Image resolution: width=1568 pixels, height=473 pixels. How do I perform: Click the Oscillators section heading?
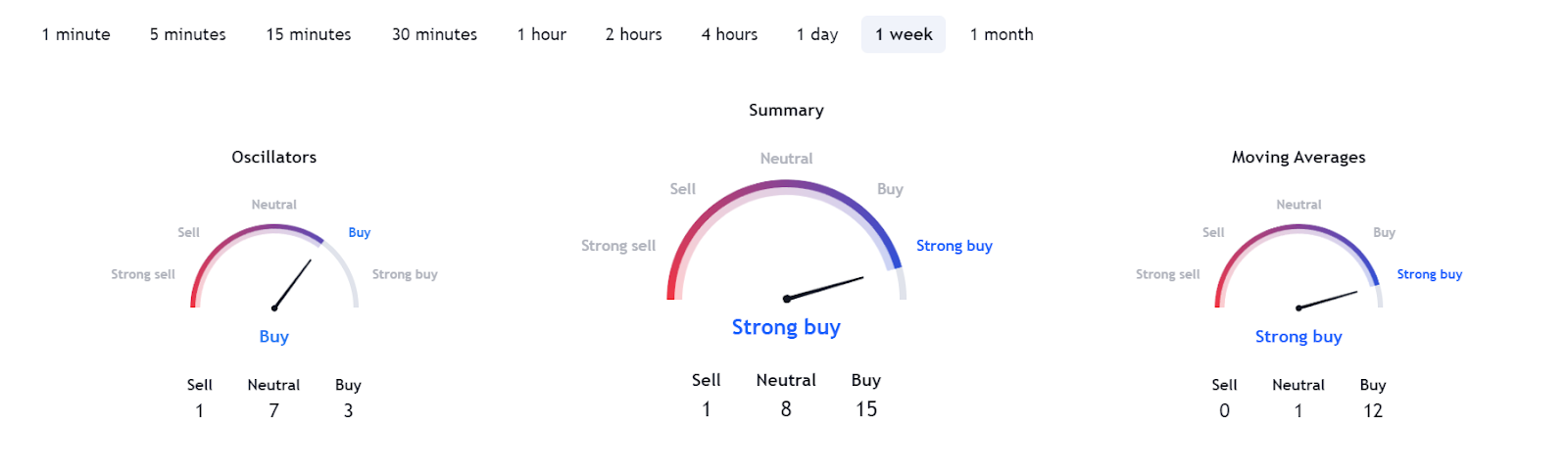click(x=273, y=157)
